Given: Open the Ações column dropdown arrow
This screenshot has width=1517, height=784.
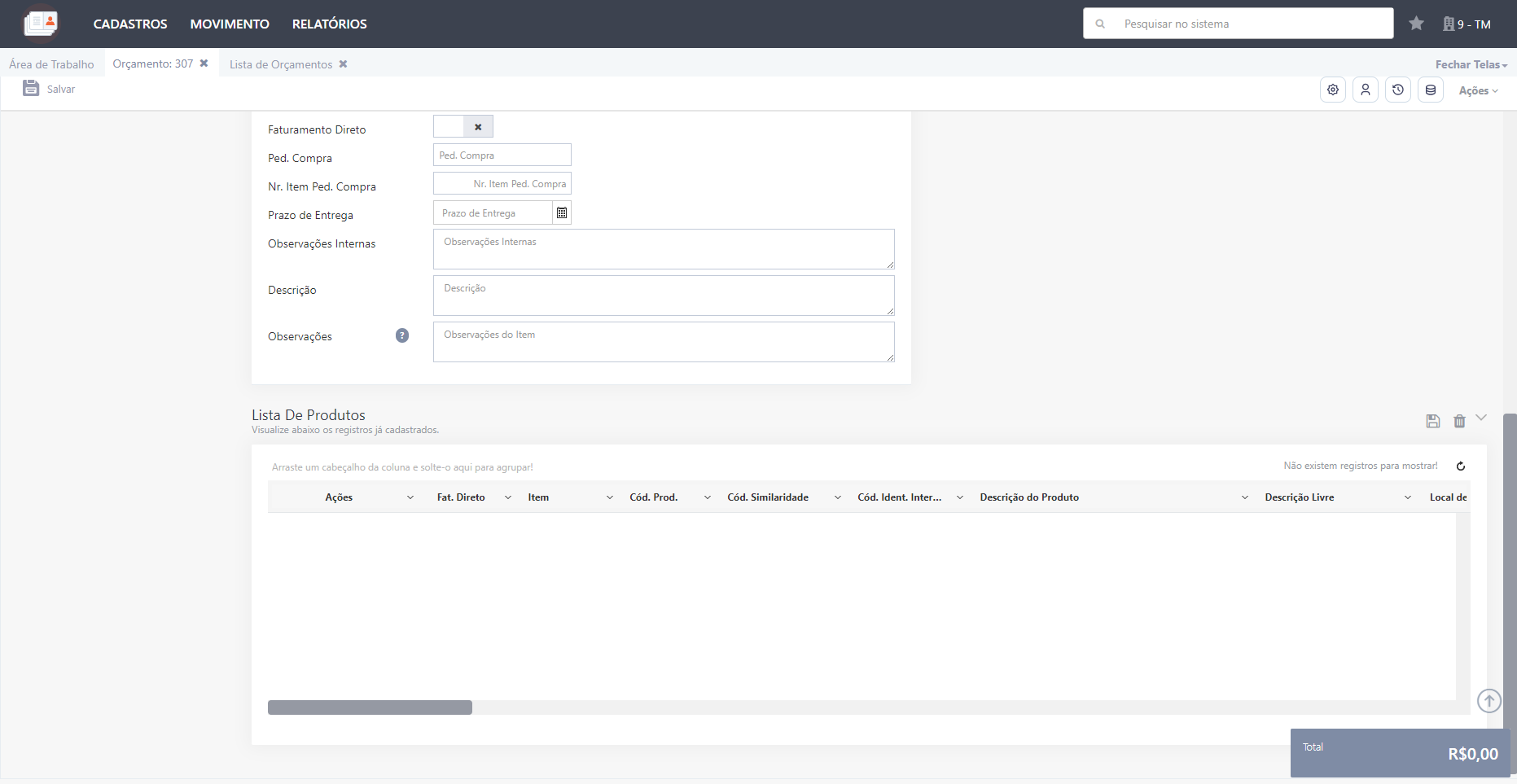Looking at the screenshot, I should (410, 497).
